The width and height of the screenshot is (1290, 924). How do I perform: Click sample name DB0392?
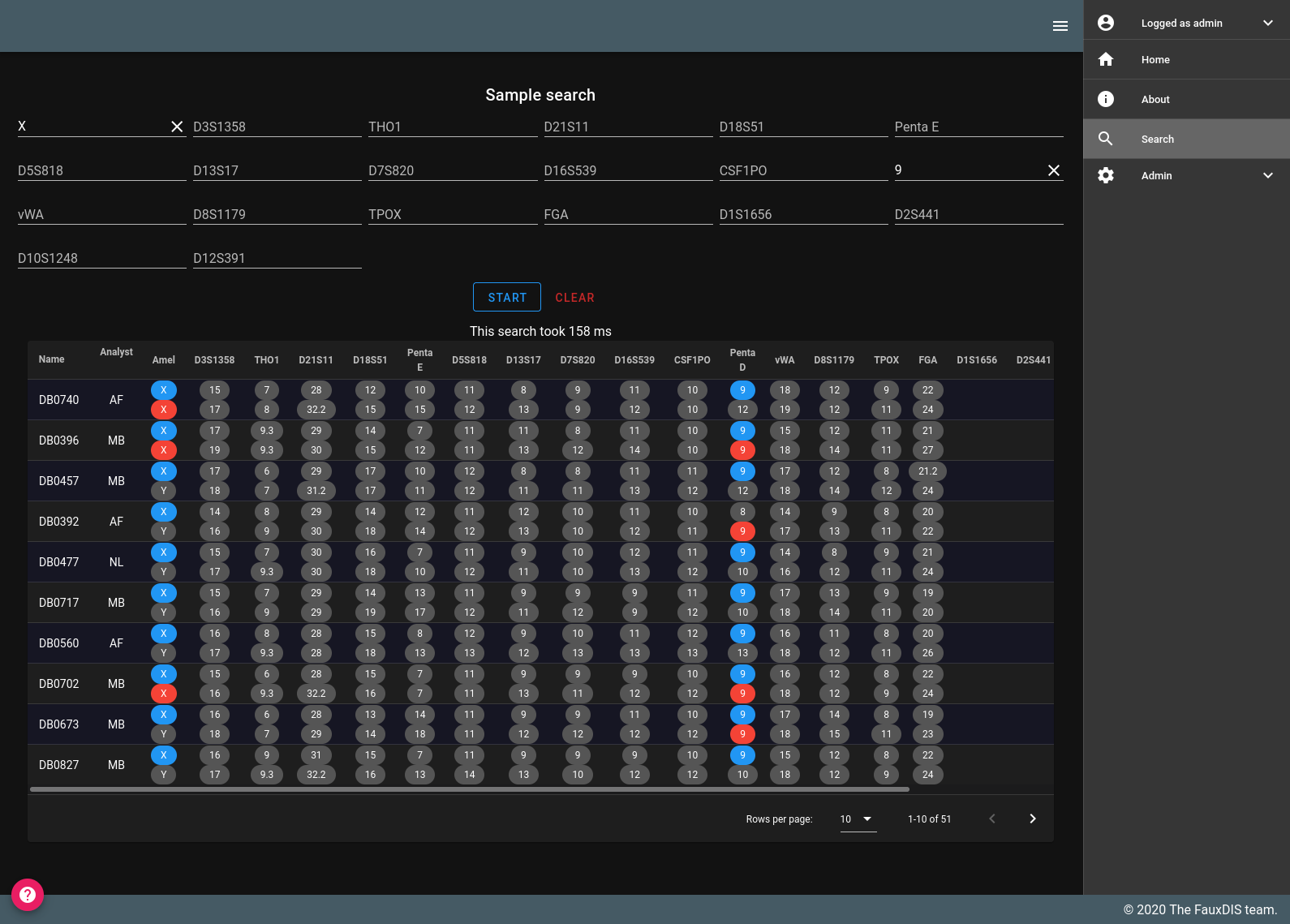(x=59, y=522)
